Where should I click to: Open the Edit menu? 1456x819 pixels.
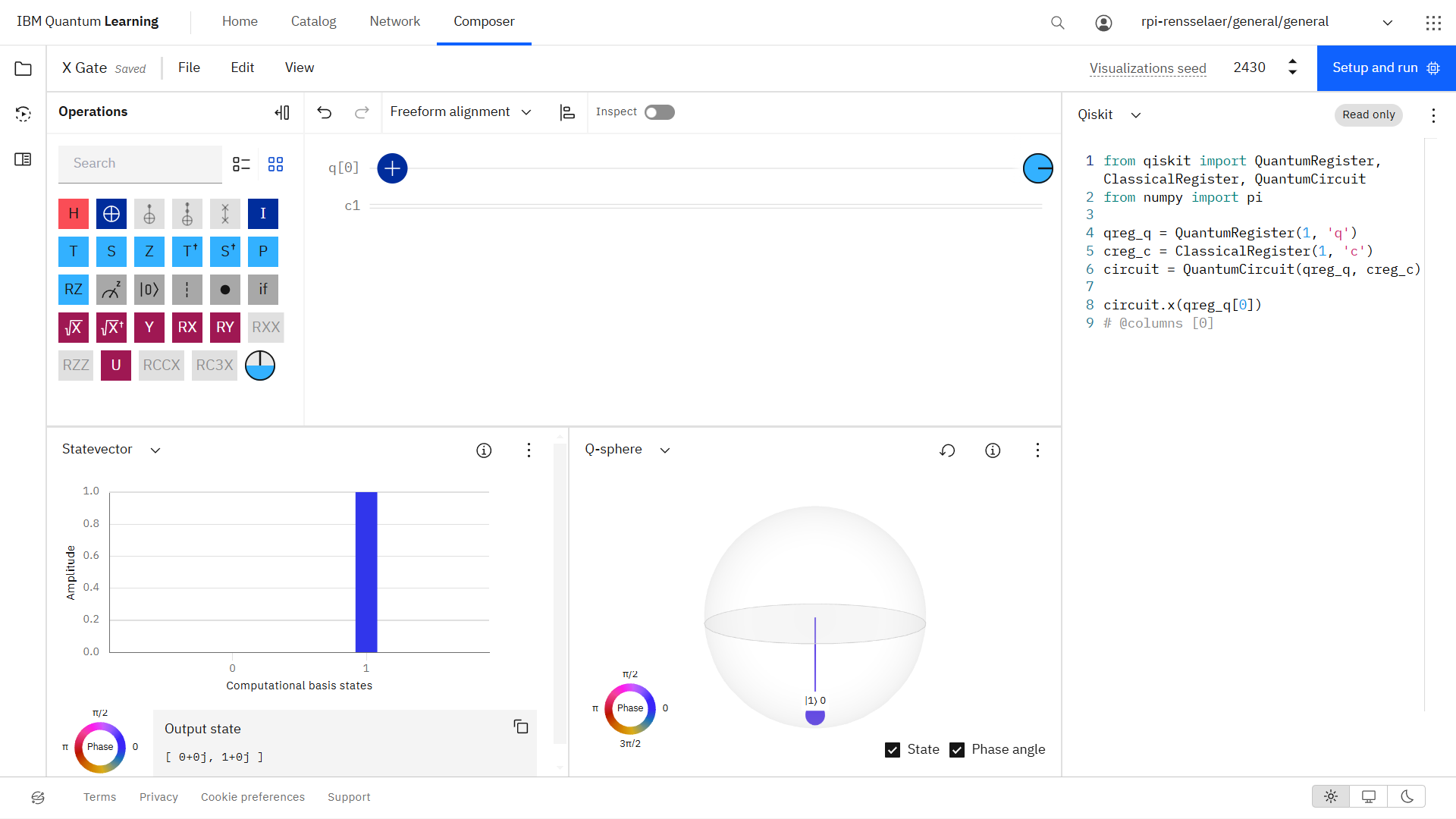(x=243, y=67)
